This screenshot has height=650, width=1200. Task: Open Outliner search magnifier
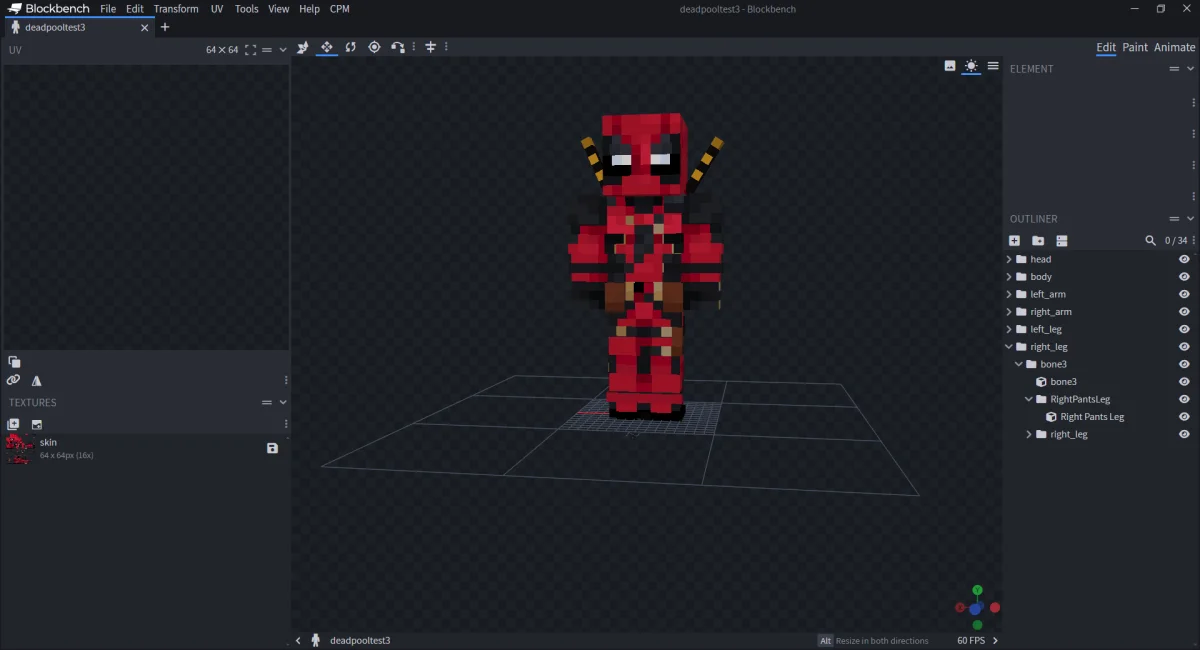(x=1151, y=241)
